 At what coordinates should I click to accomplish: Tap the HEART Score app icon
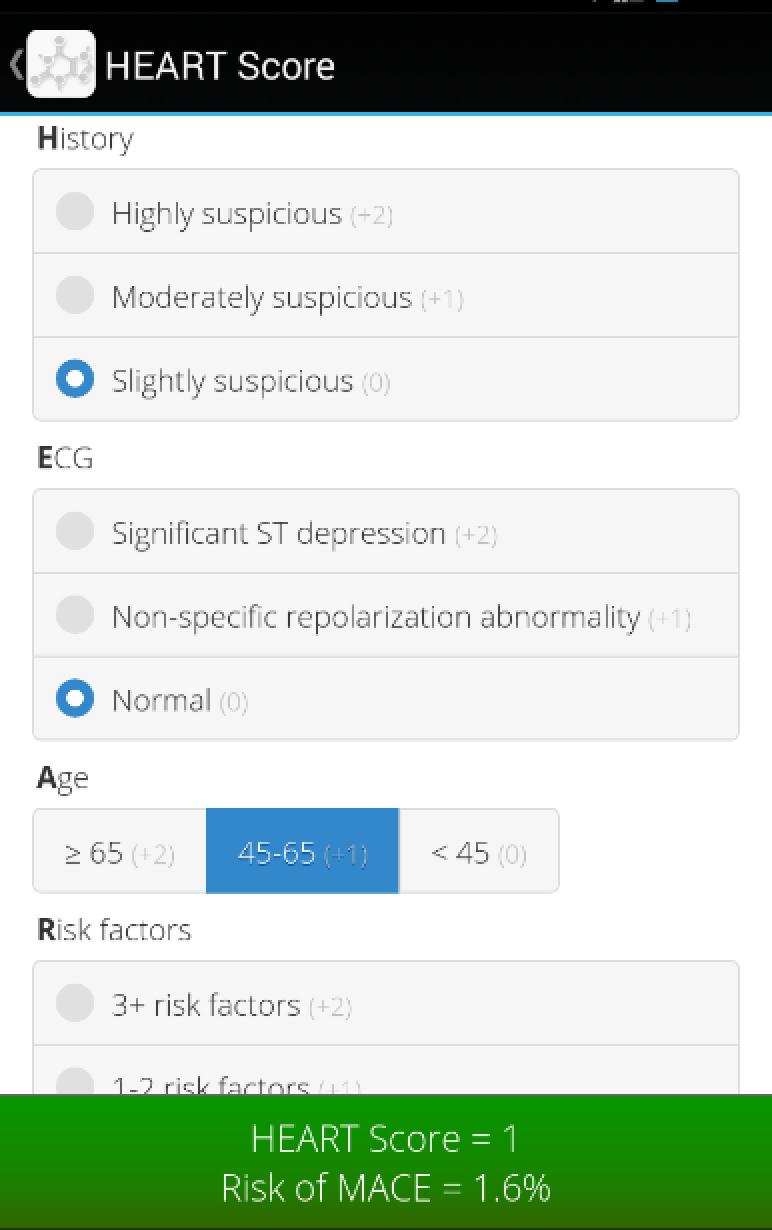61,65
